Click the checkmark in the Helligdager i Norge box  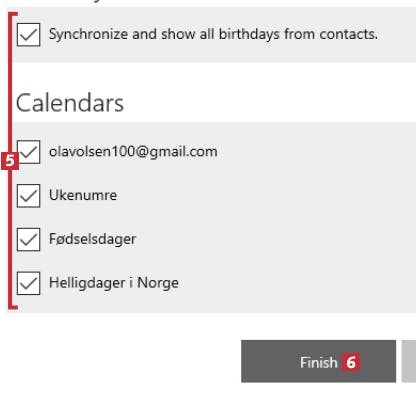coord(28,283)
